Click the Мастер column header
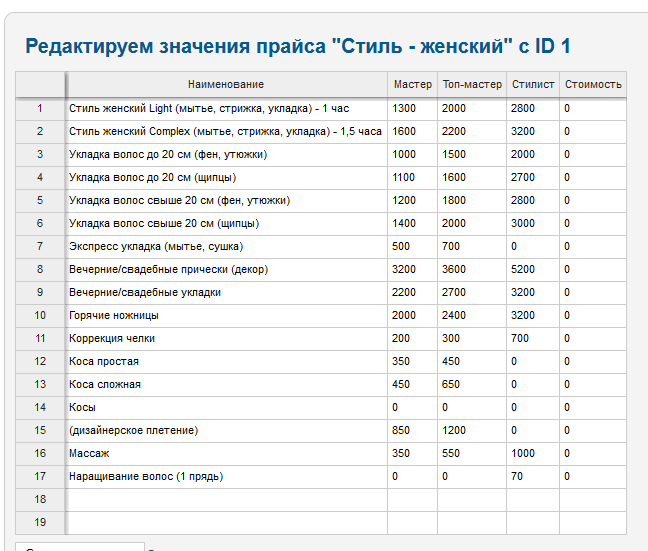This screenshot has width=648, height=551. click(x=412, y=85)
